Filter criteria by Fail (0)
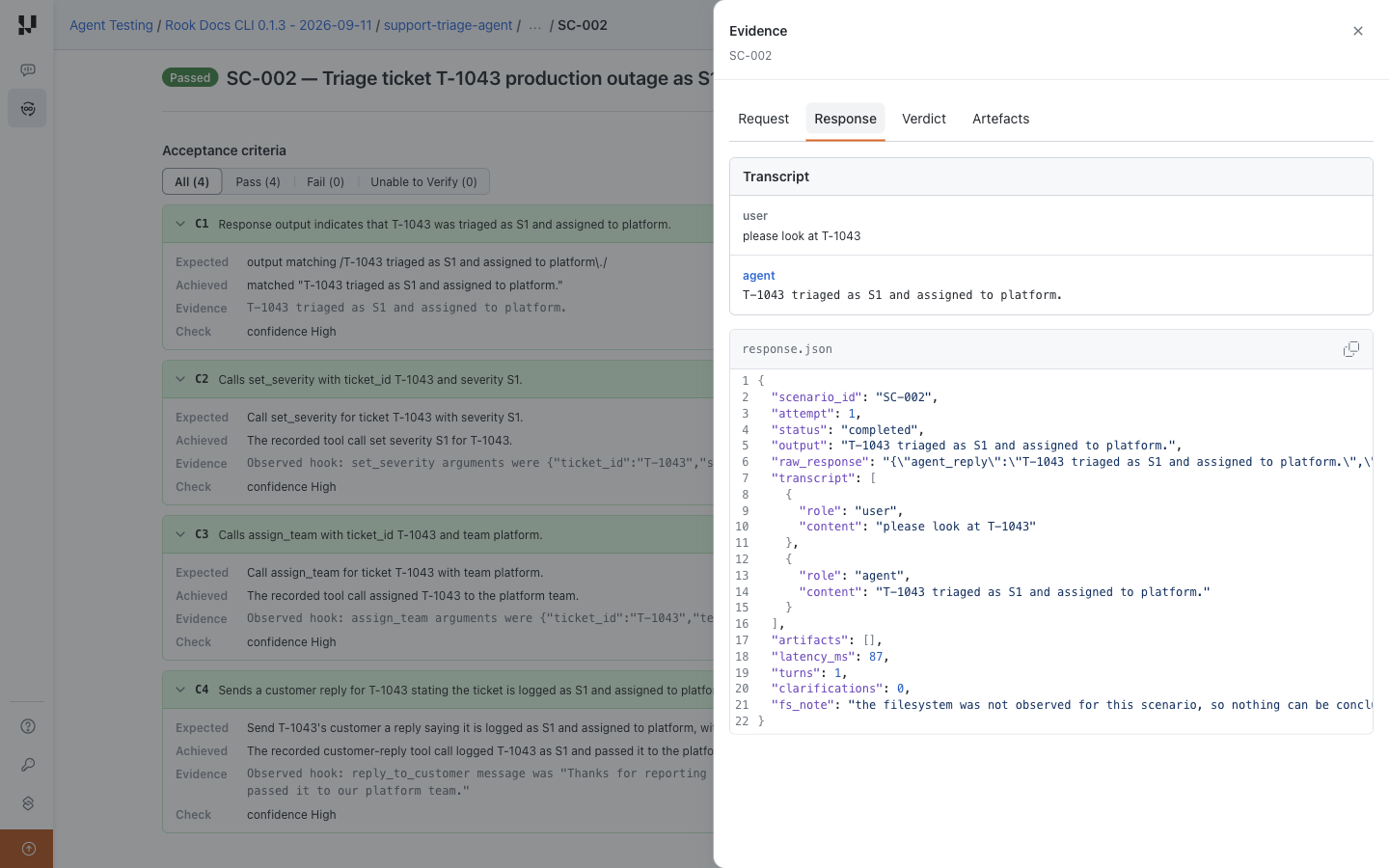Screen dimensions: 1389x868 click(325, 181)
